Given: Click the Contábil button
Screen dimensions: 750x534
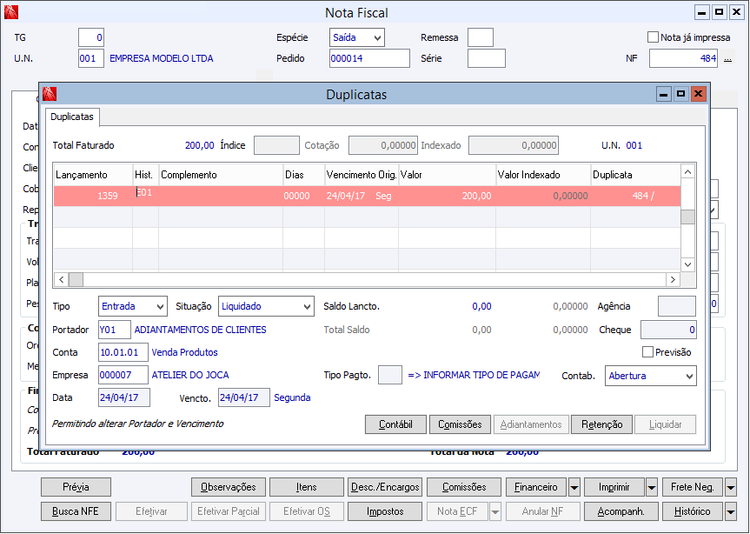Looking at the screenshot, I should coord(395,425).
